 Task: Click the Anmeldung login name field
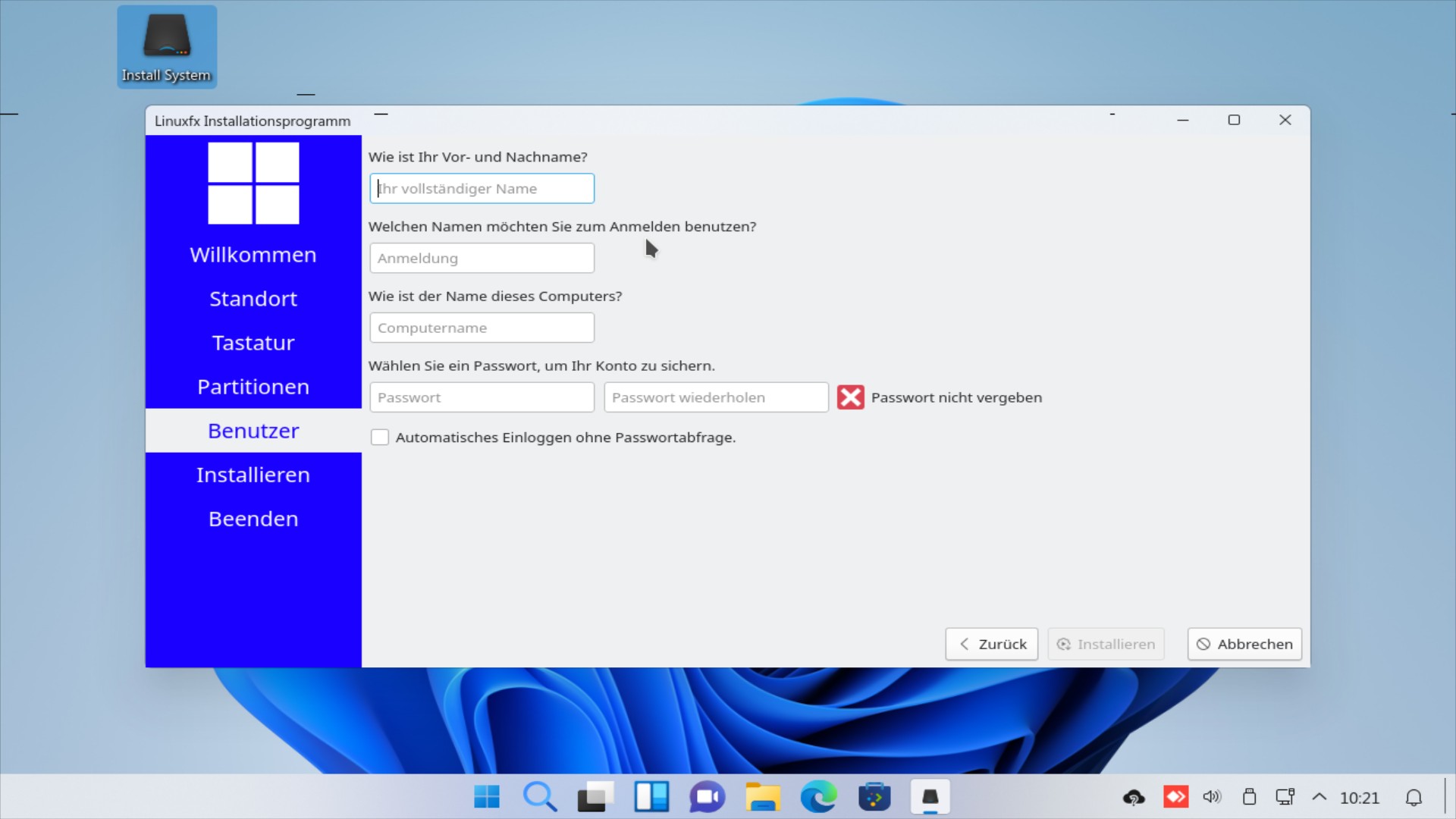(x=482, y=259)
